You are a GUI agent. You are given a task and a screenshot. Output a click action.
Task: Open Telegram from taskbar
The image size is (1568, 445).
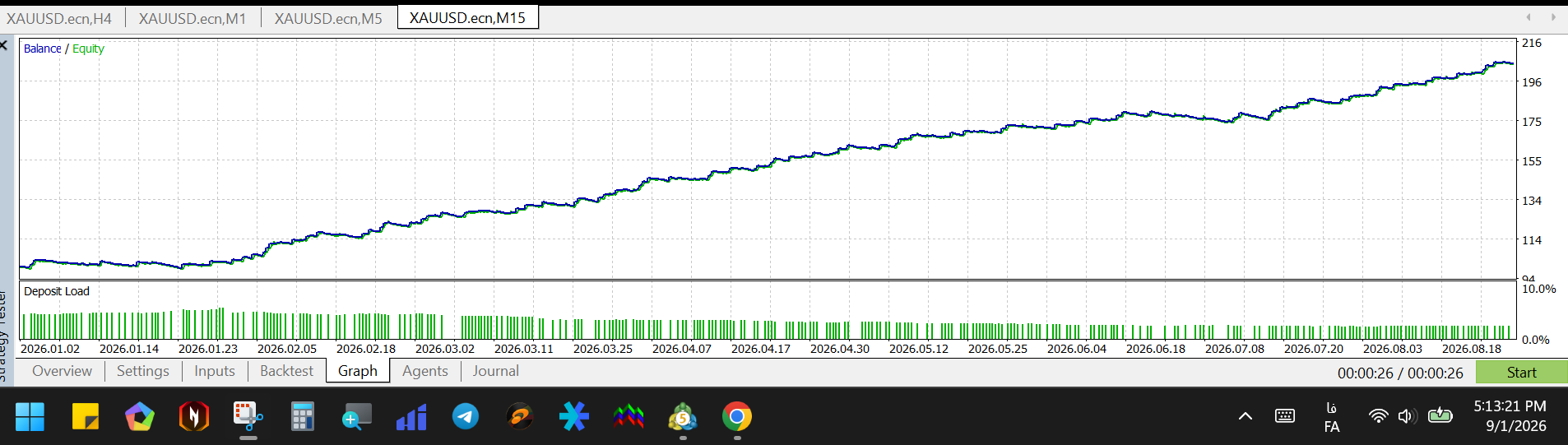coord(466,417)
